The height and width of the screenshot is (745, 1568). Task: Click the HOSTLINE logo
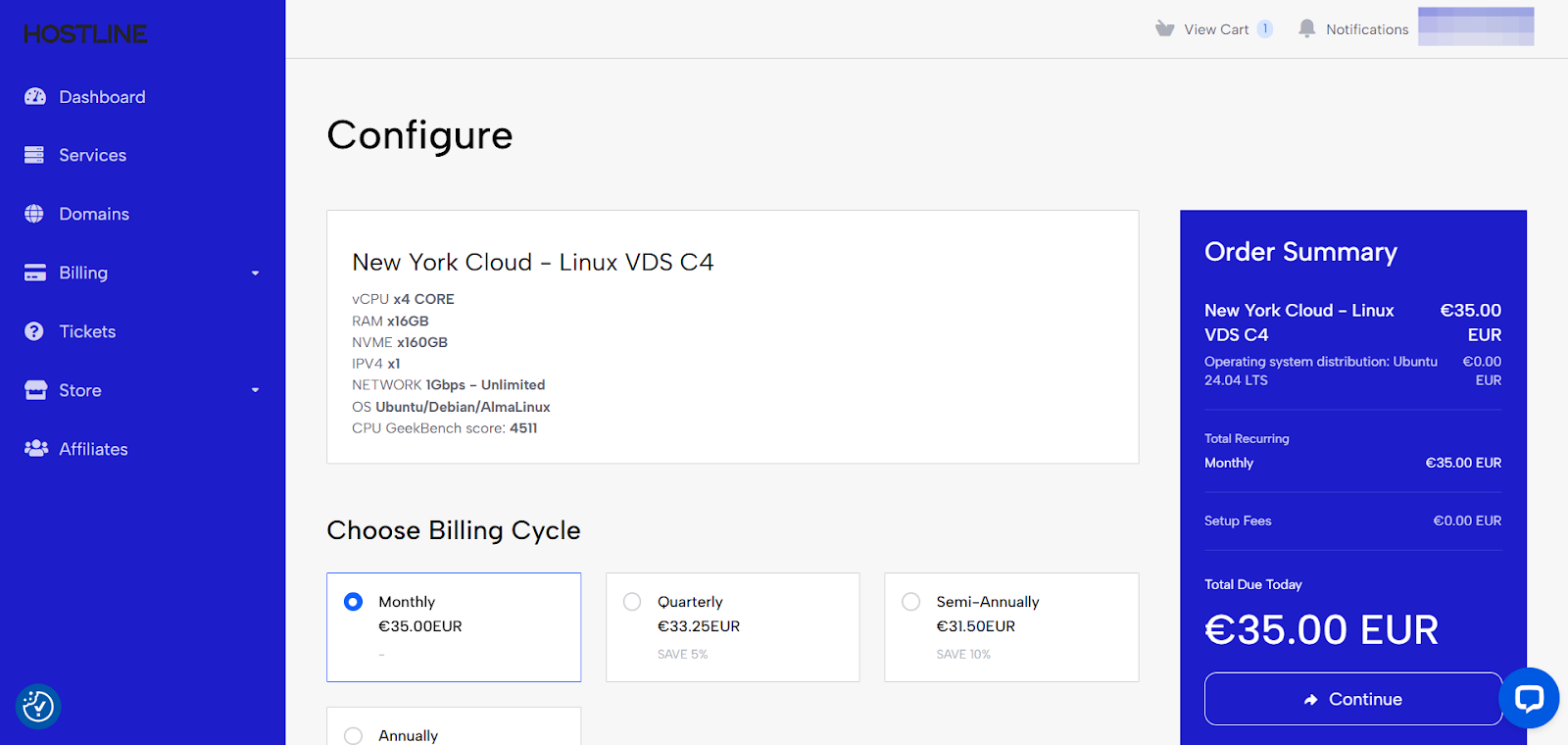click(85, 34)
